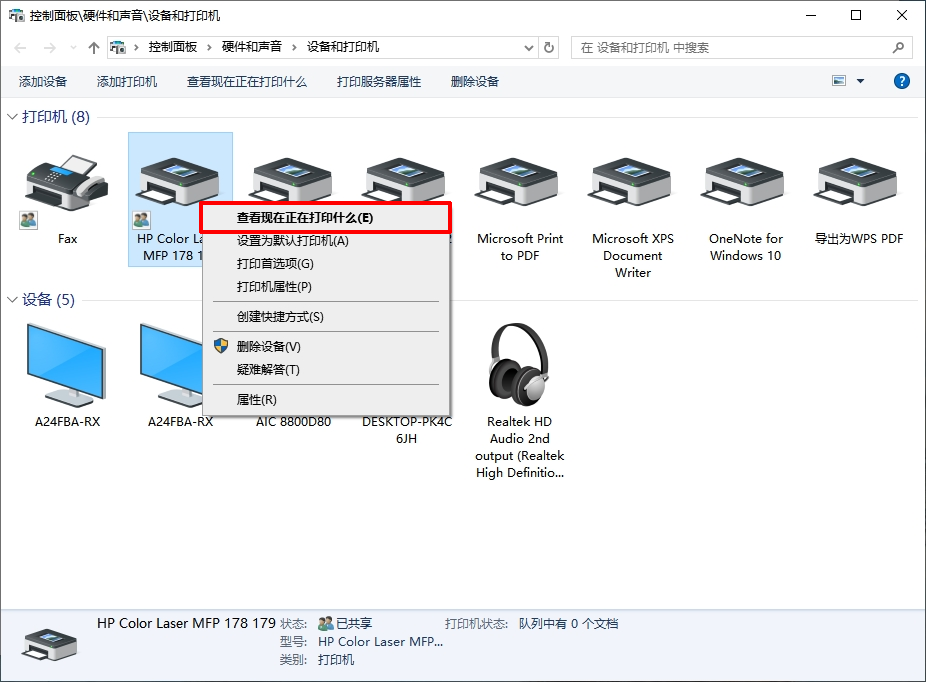Image resolution: width=926 pixels, height=682 pixels.
Task: Click the 已共享 status text
Action: tap(354, 624)
